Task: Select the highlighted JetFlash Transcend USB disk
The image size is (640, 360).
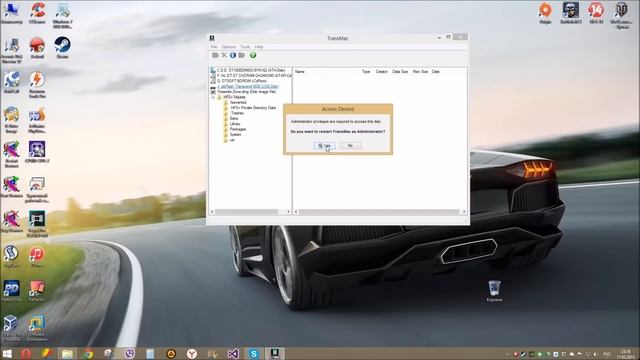Action: [247, 86]
